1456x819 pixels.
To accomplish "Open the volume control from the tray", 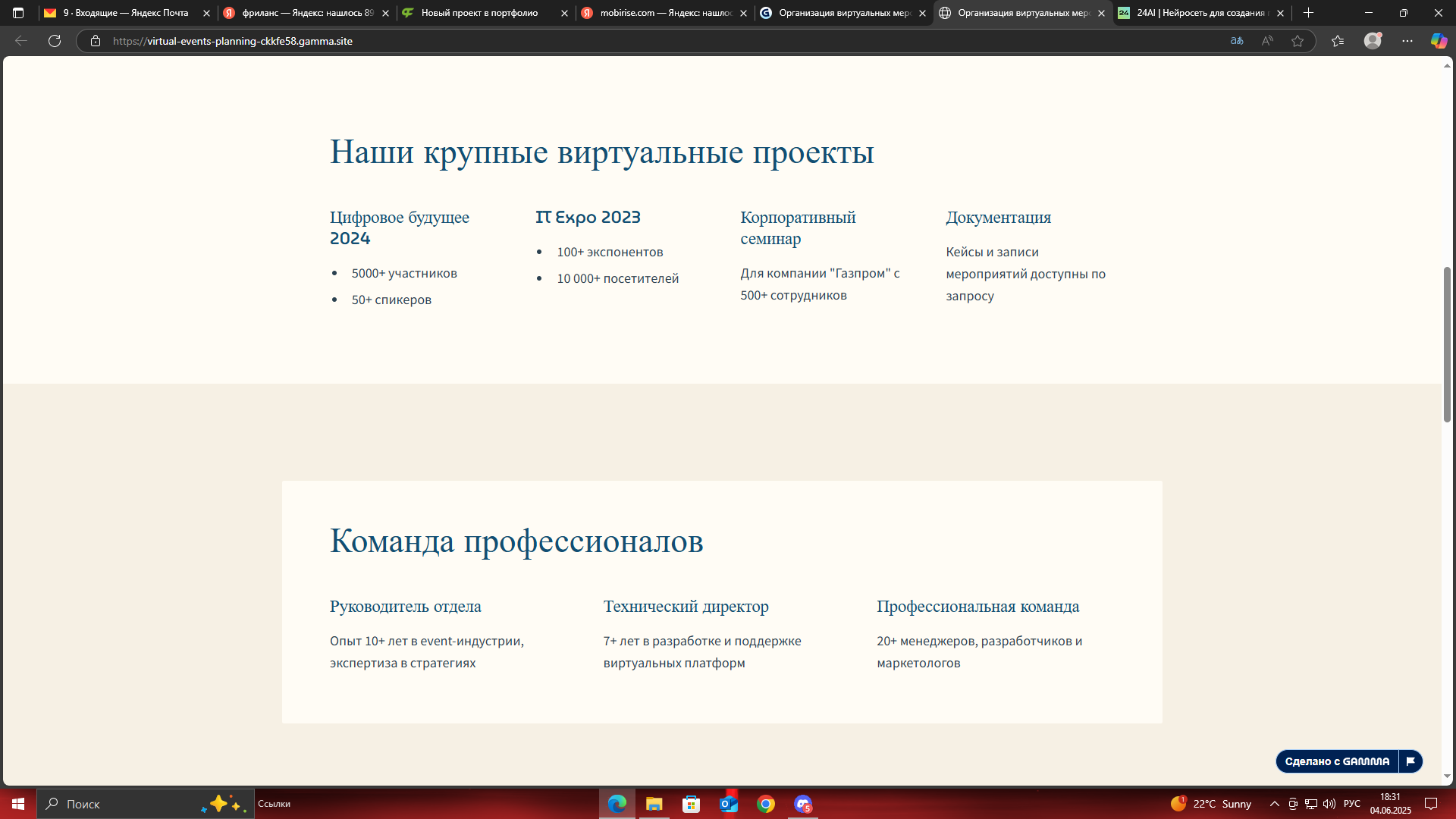I will pos(1329,804).
